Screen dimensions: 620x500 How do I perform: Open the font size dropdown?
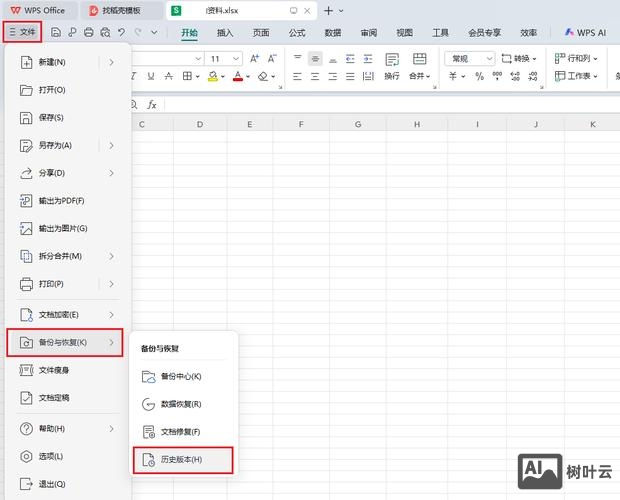pyautogui.click(x=236, y=59)
